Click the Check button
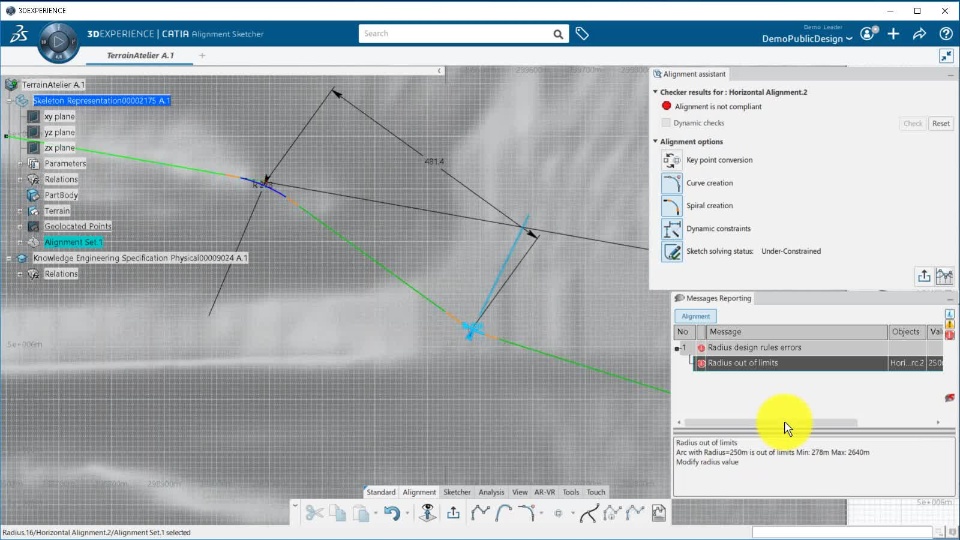960x540 pixels. [x=912, y=124]
